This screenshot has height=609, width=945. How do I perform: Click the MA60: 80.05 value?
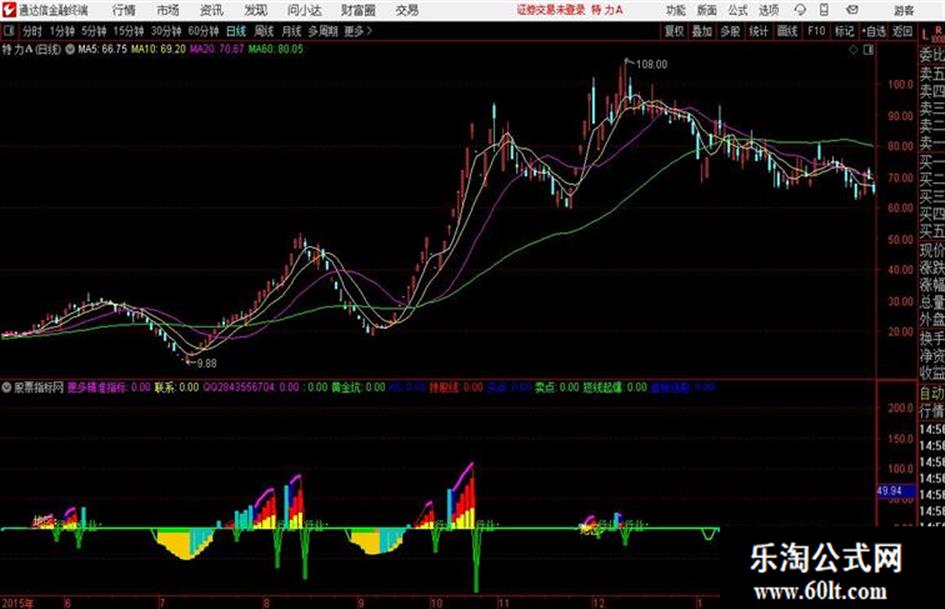276,49
